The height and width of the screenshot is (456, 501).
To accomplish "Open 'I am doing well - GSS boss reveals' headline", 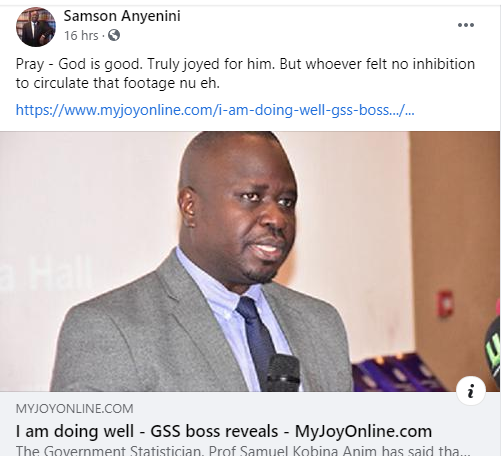I will tap(224, 431).
